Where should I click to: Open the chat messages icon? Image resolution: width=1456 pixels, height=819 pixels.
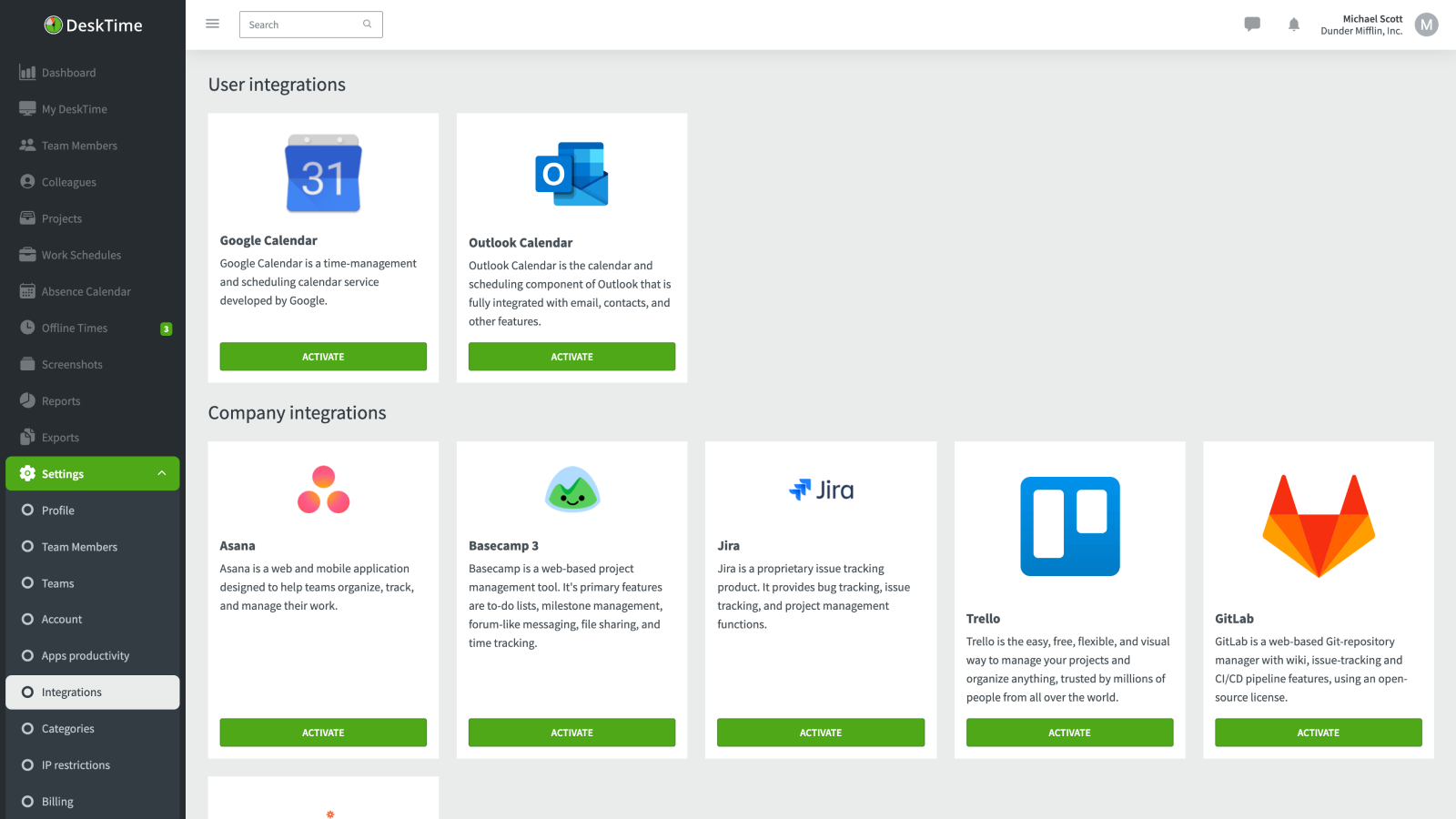tap(1252, 25)
